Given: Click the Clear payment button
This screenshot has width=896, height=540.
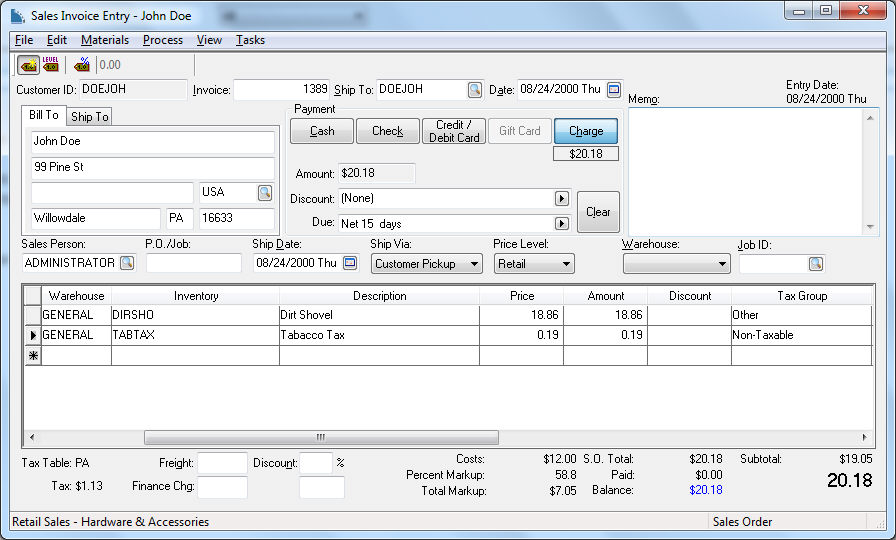Looking at the screenshot, I should [598, 212].
